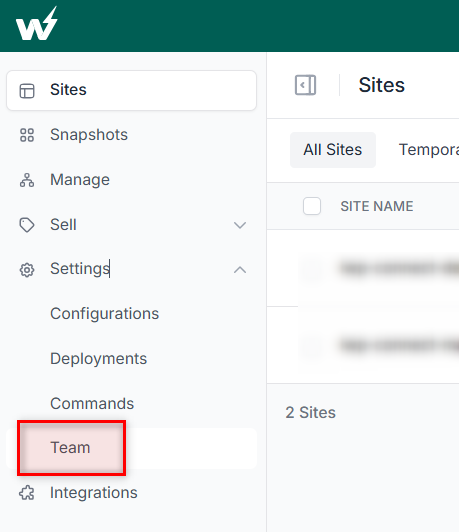
Task: Click the InstaWP logo in header
Action: (x=37, y=24)
